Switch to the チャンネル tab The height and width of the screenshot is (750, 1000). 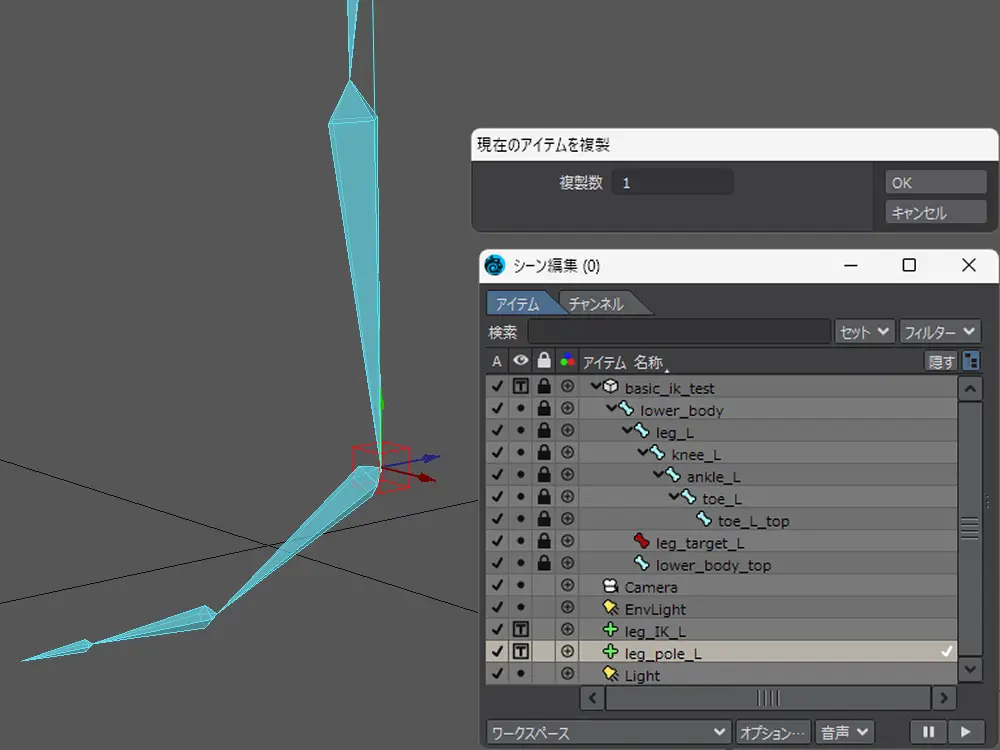(x=596, y=304)
